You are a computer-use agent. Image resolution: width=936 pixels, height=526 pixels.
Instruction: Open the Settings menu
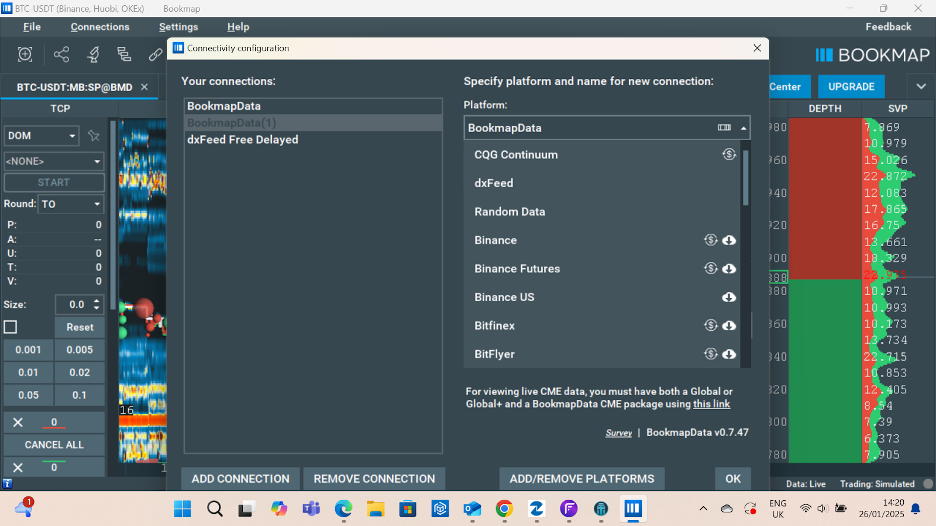tap(178, 27)
